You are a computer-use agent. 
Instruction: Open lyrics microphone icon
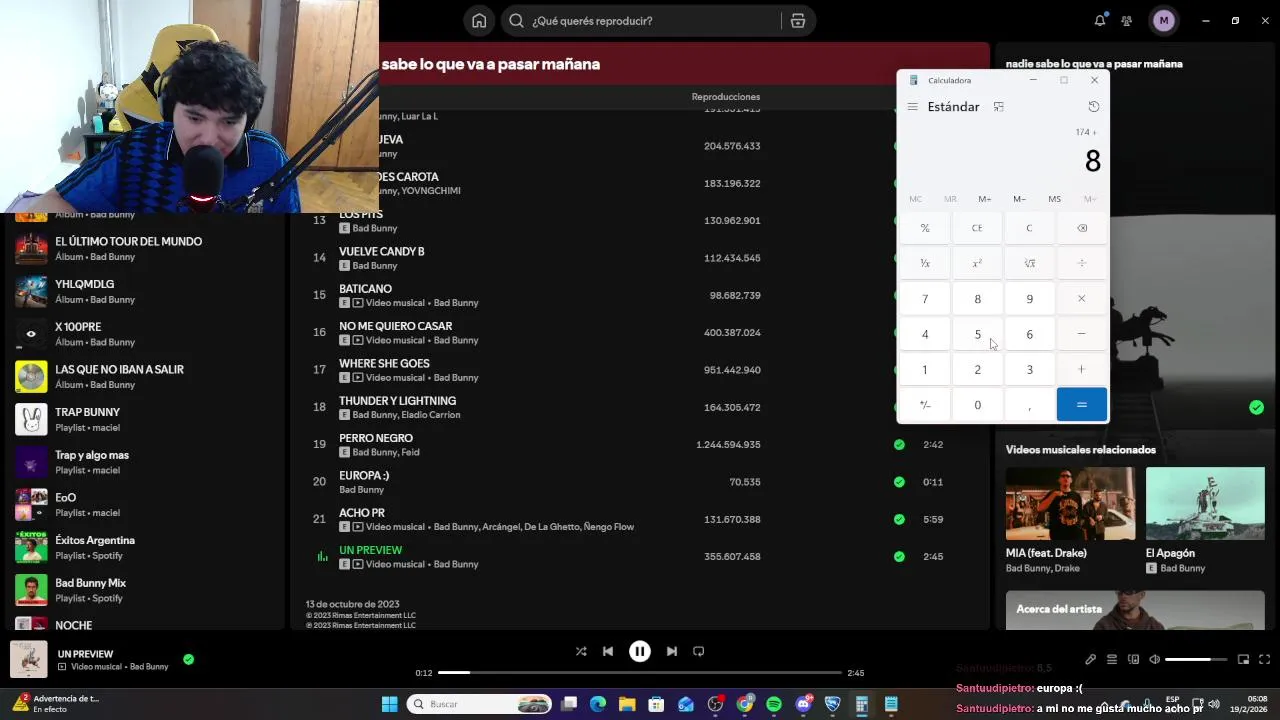[x=1091, y=660]
